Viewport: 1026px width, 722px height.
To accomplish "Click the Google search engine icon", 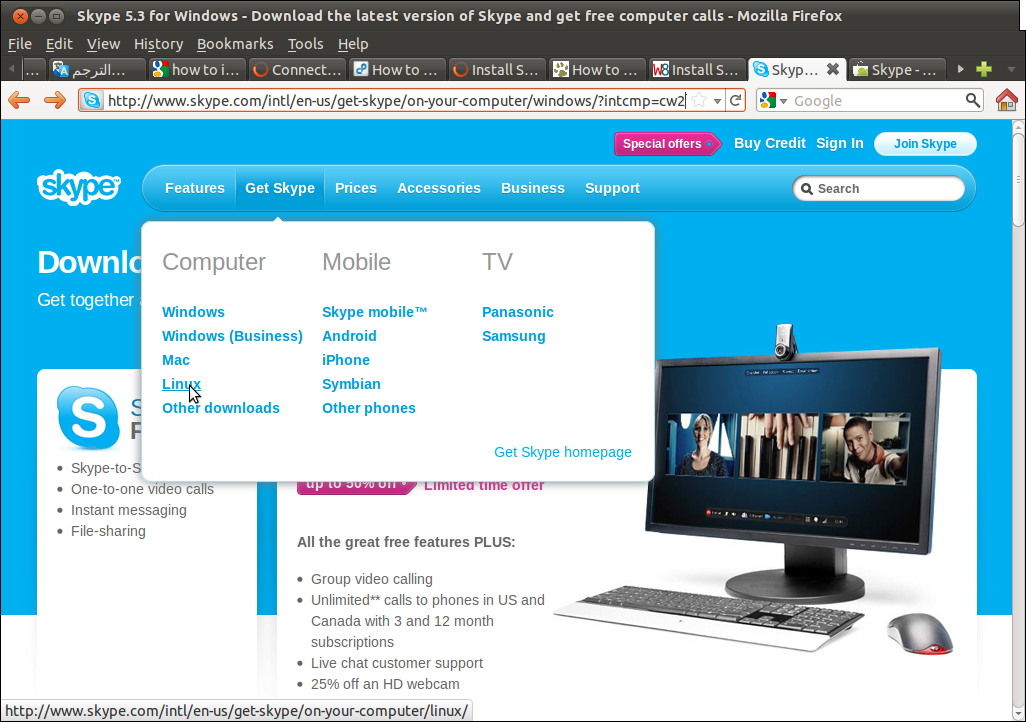I will pyautogui.click(x=768, y=100).
